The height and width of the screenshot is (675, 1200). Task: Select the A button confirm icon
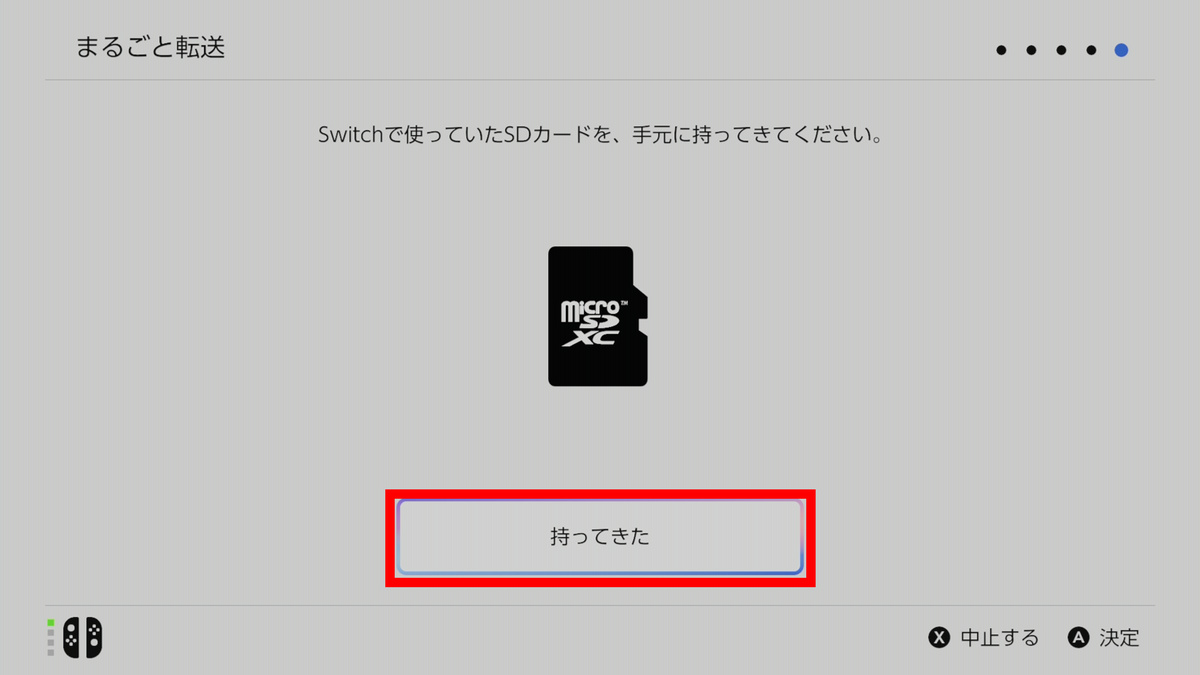(x=1077, y=638)
